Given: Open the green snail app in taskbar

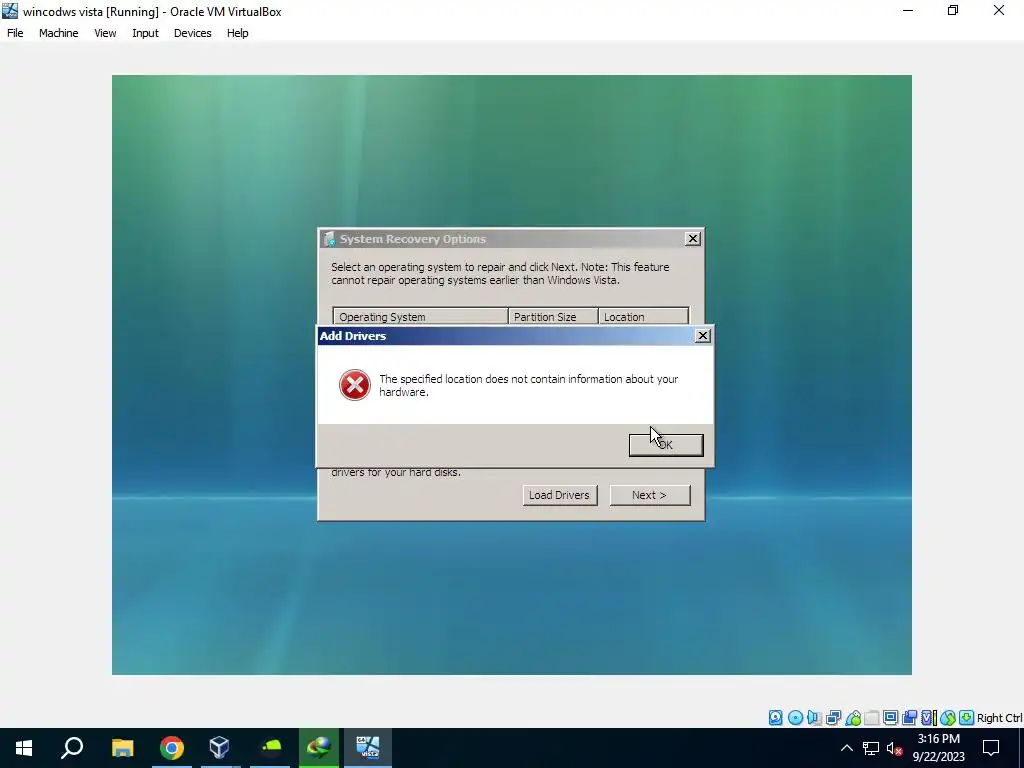Looking at the screenshot, I should [x=270, y=748].
